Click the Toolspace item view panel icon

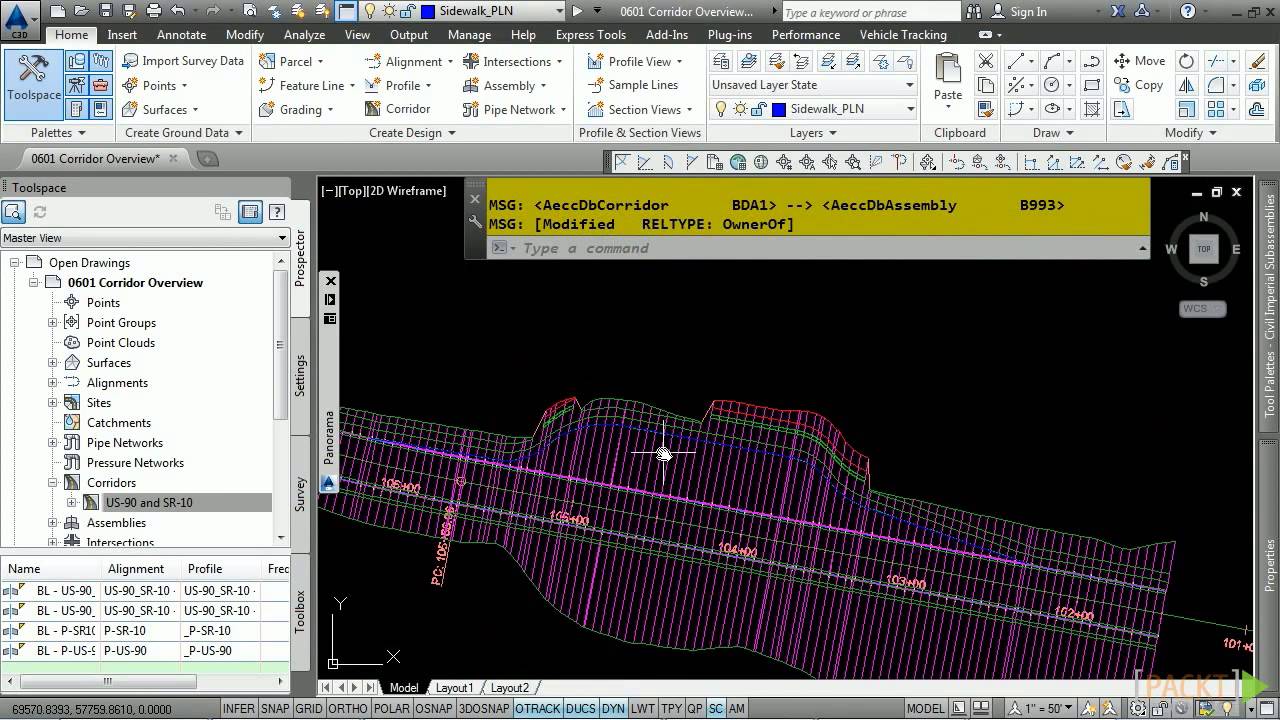tap(250, 211)
